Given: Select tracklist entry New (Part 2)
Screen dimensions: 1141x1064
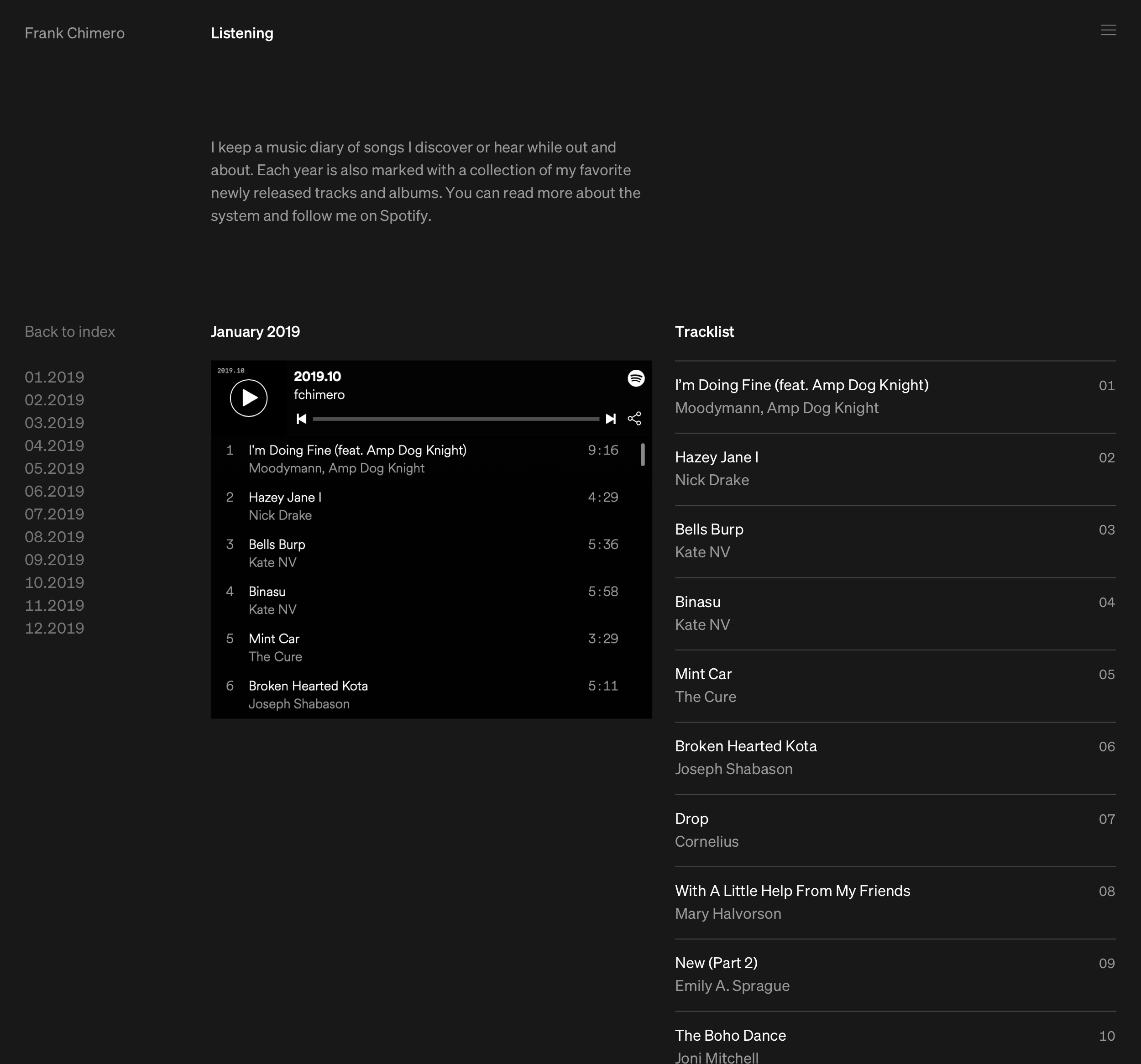Looking at the screenshot, I should click(895, 975).
